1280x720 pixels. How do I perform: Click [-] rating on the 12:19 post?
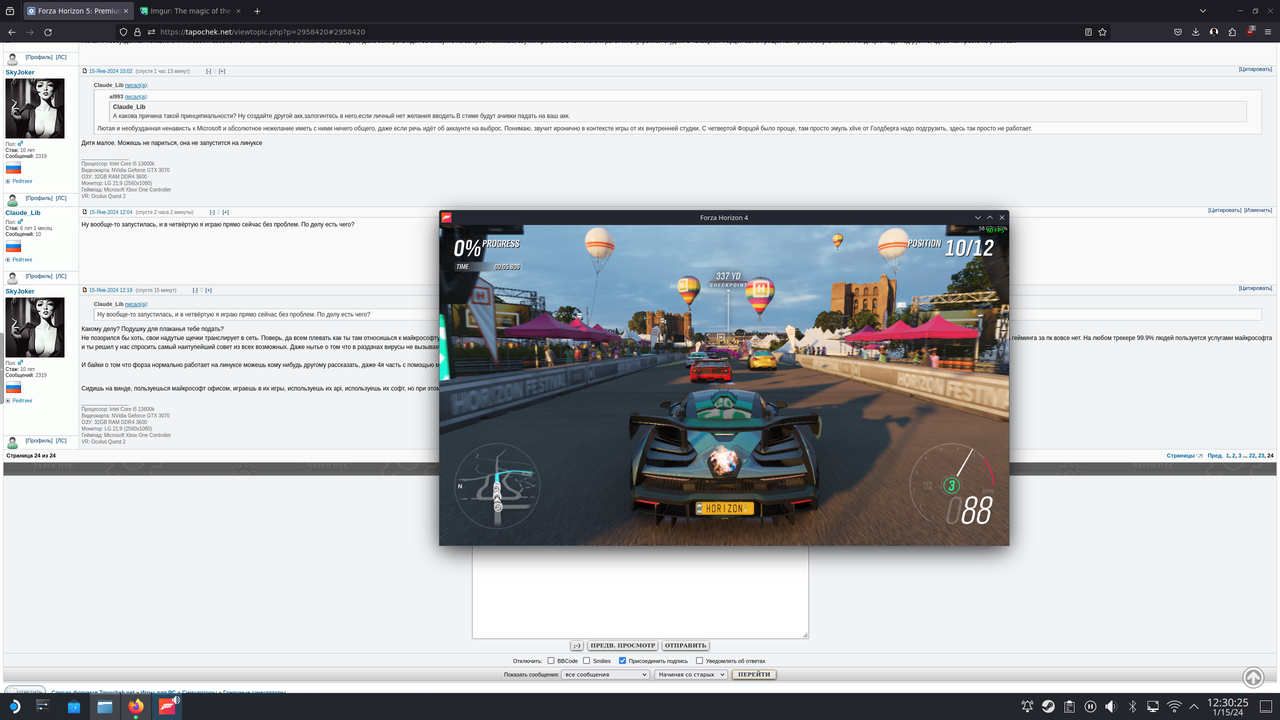[195, 290]
